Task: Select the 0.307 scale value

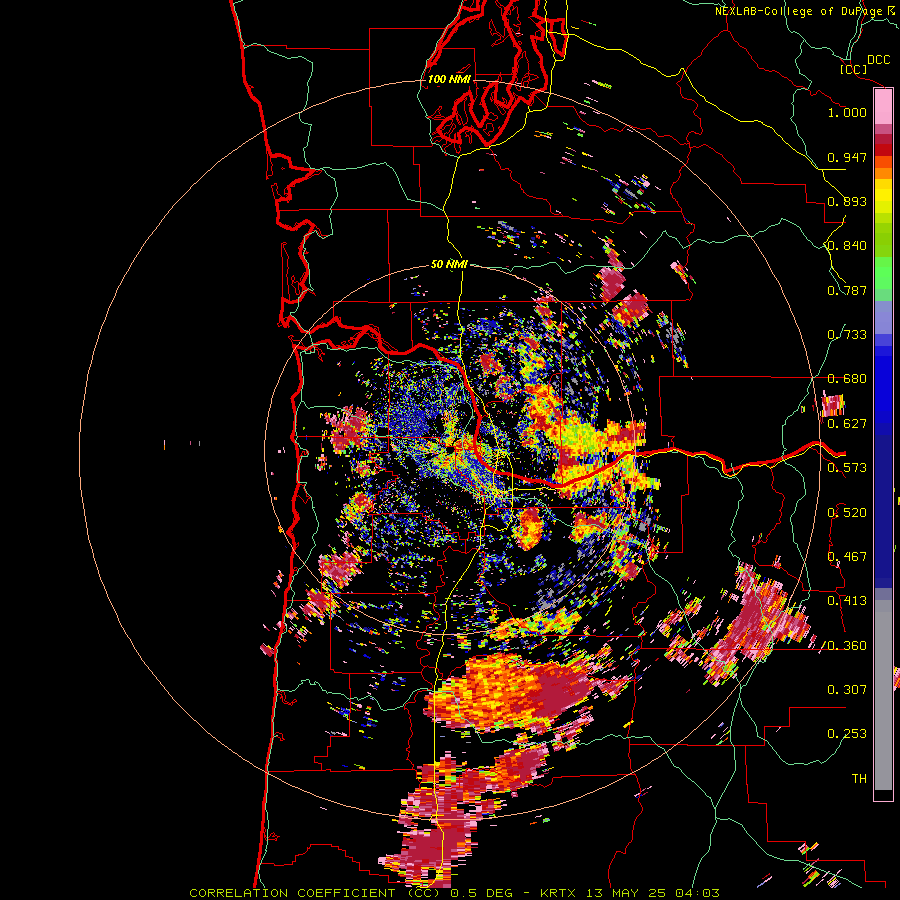Action: (x=847, y=690)
